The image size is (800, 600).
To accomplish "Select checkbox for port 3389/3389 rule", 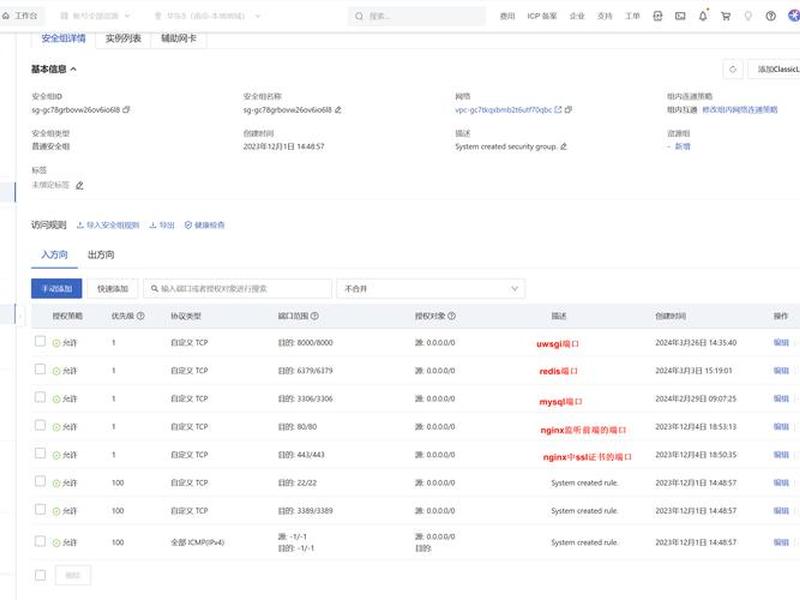I will [x=40, y=509].
